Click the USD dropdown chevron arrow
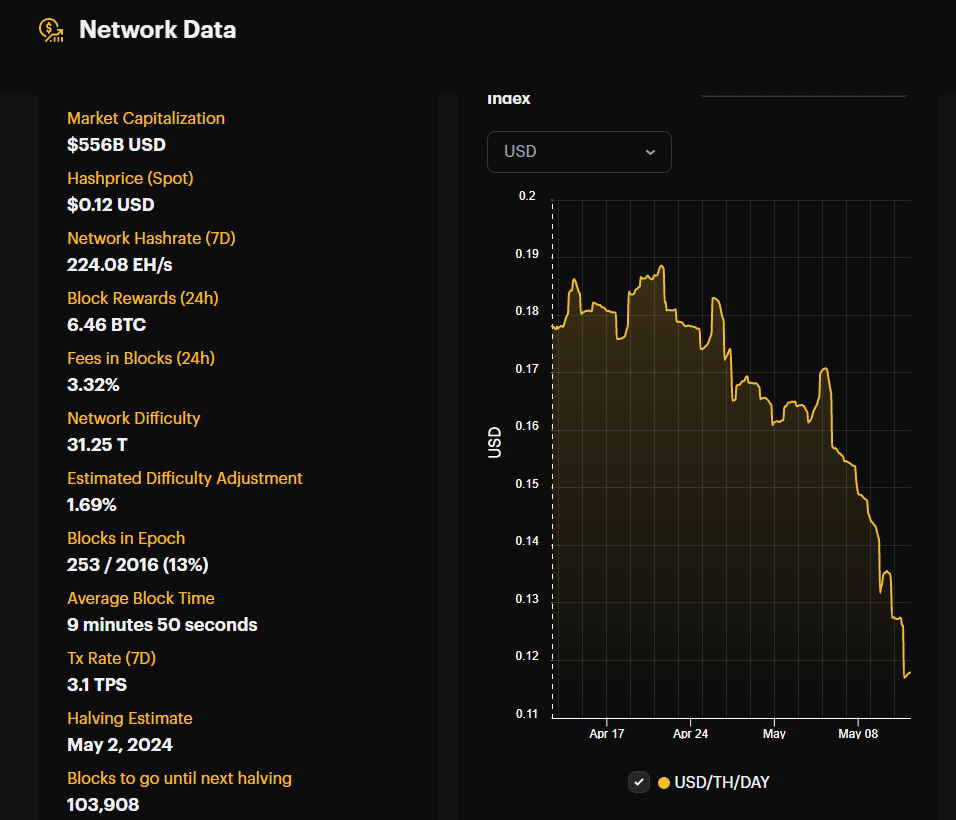Image resolution: width=956 pixels, height=820 pixels. (x=651, y=152)
